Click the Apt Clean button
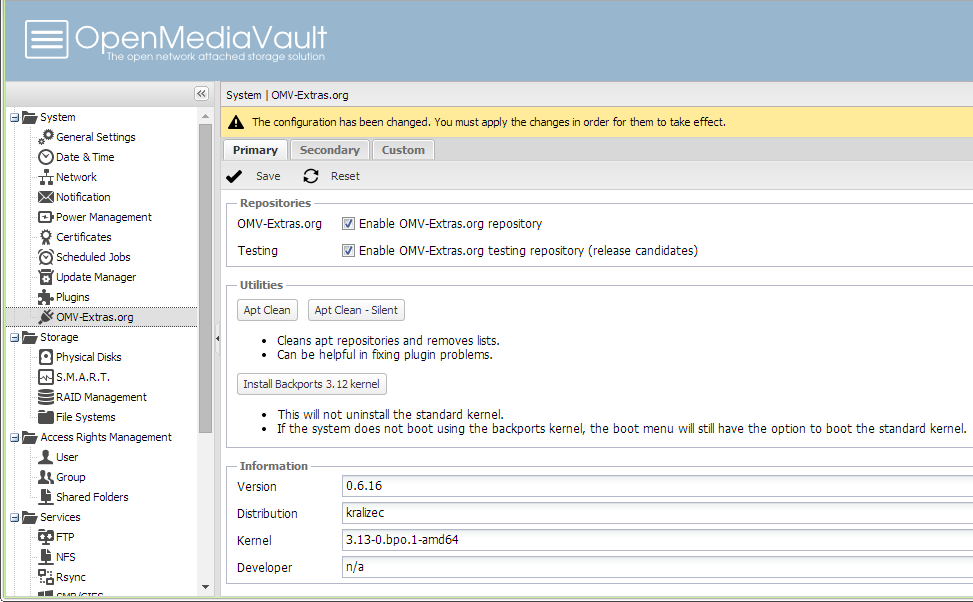 [x=267, y=310]
